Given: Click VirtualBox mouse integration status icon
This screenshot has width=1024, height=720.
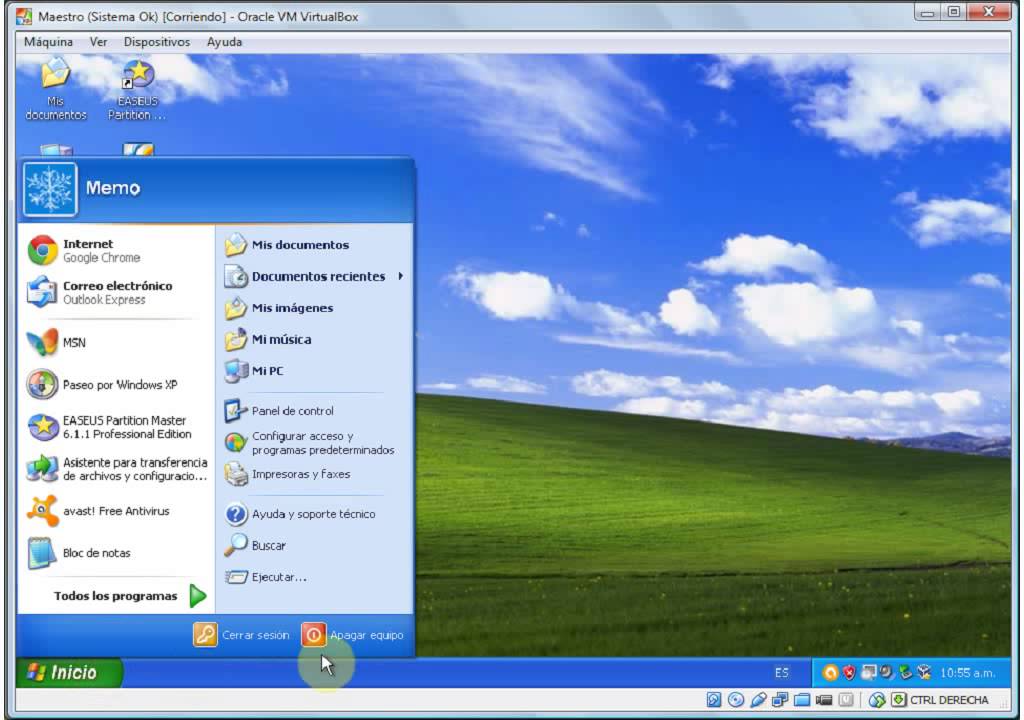Looking at the screenshot, I should (x=876, y=700).
